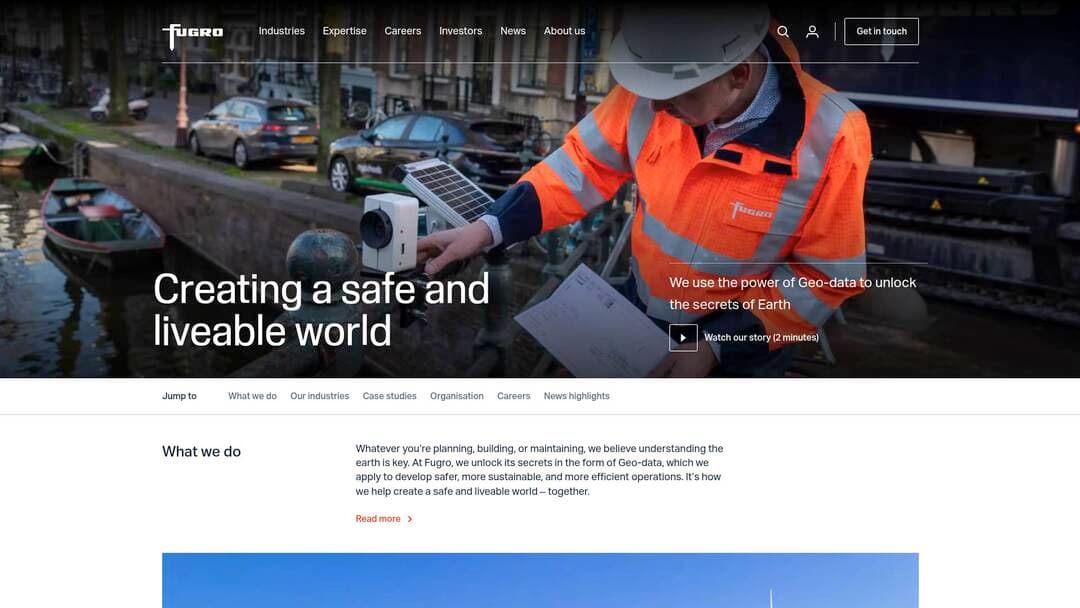This screenshot has width=1080, height=608.
Task: Jump to the News highlights section
Action: (x=576, y=395)
